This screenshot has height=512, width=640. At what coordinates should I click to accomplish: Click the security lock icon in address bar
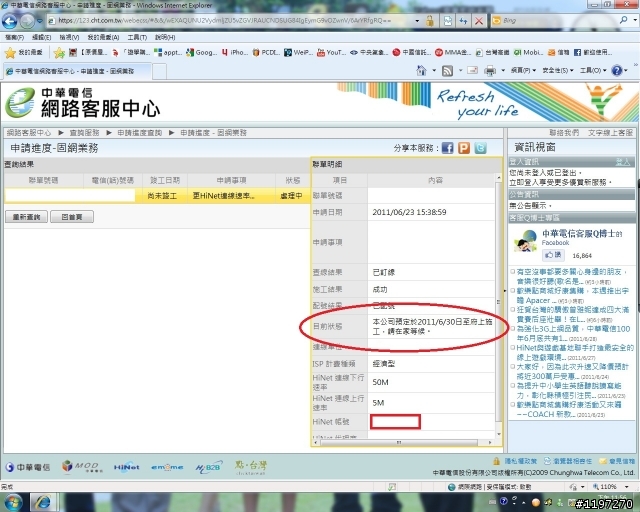pyautogui.click(x=429, y=21)
